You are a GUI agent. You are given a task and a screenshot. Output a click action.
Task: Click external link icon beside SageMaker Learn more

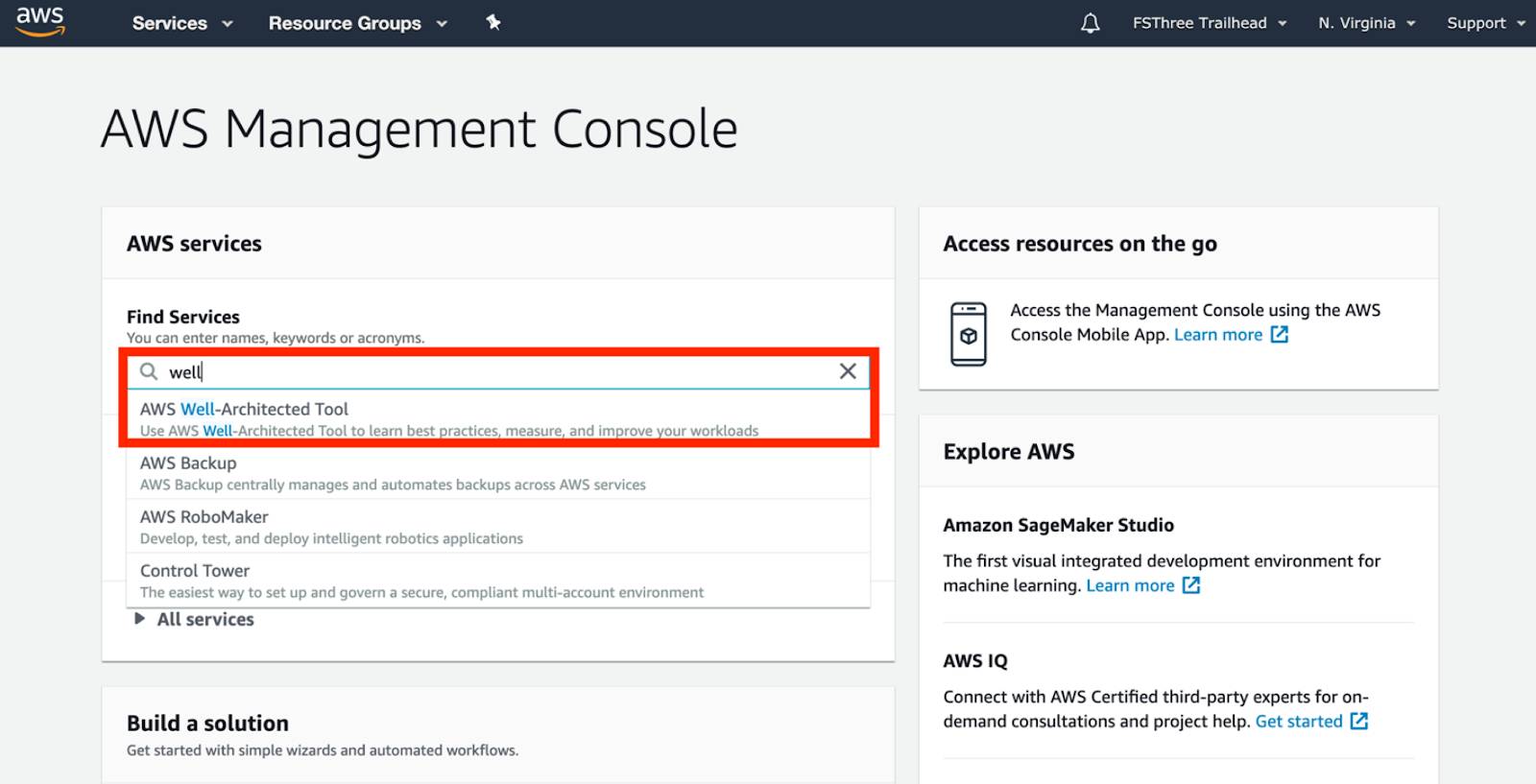click(x=1190, y=584)
